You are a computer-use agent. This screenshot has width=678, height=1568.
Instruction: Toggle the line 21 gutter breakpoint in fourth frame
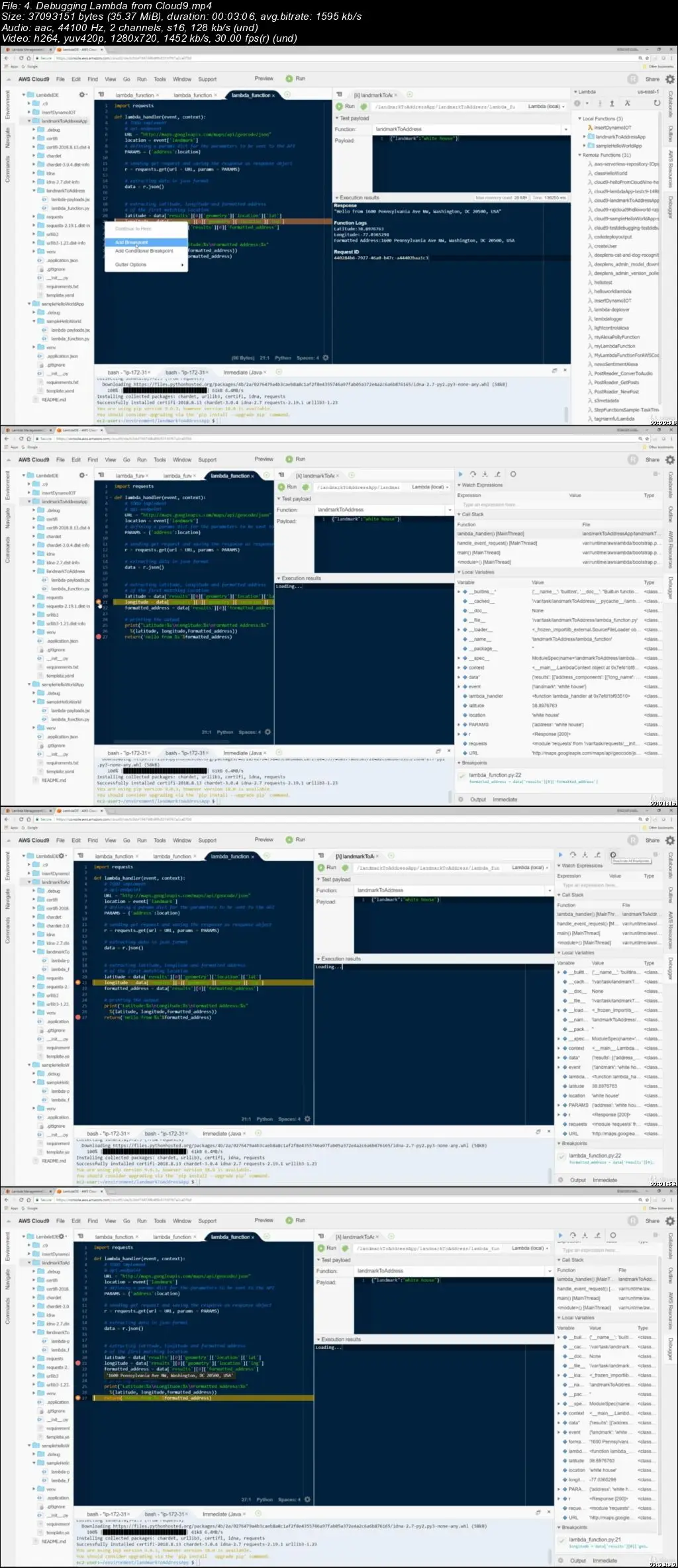pos(77,1363)
